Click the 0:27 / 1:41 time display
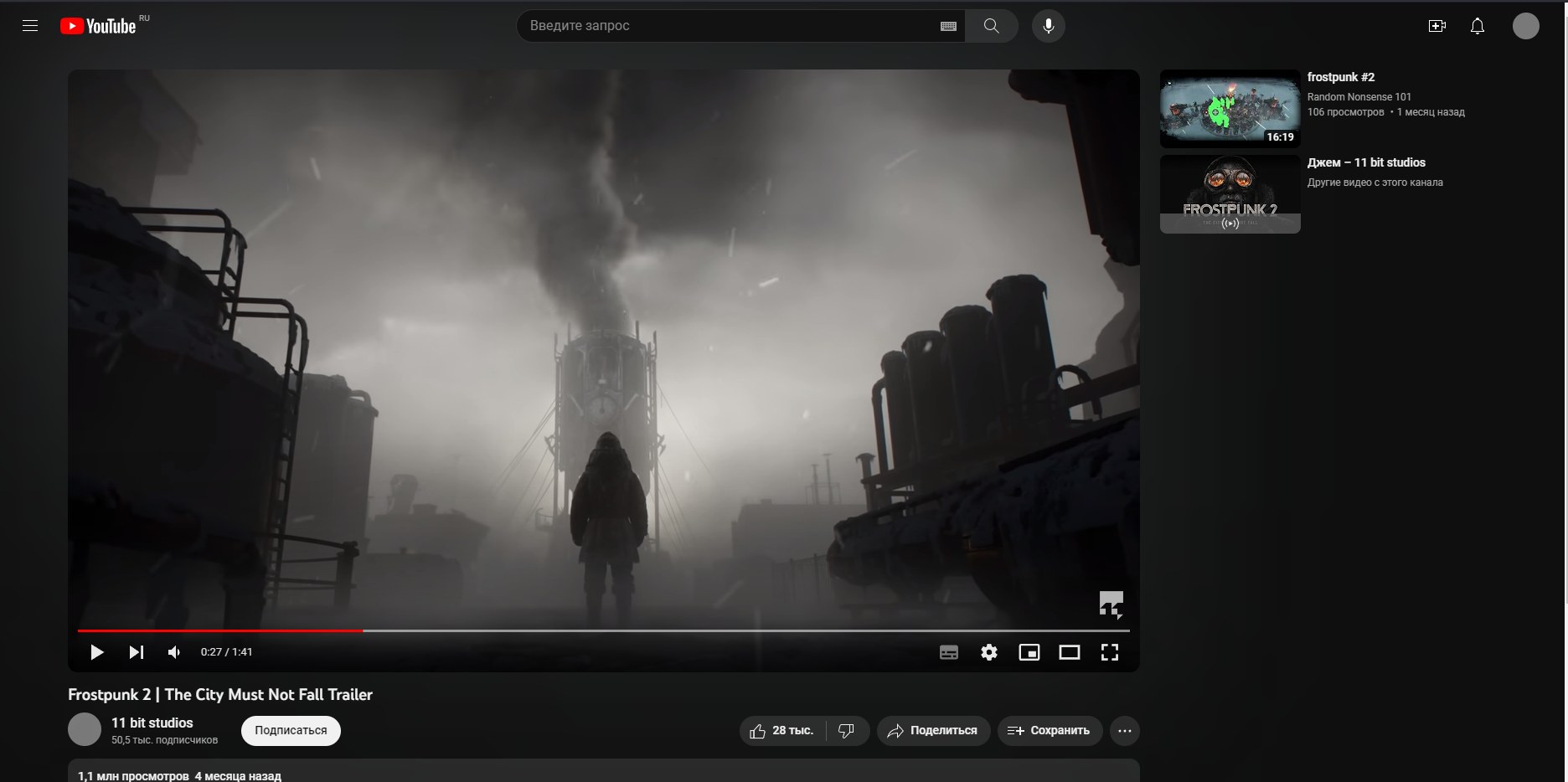Viewport: 1568px width, 782px height. pos(226,652)
